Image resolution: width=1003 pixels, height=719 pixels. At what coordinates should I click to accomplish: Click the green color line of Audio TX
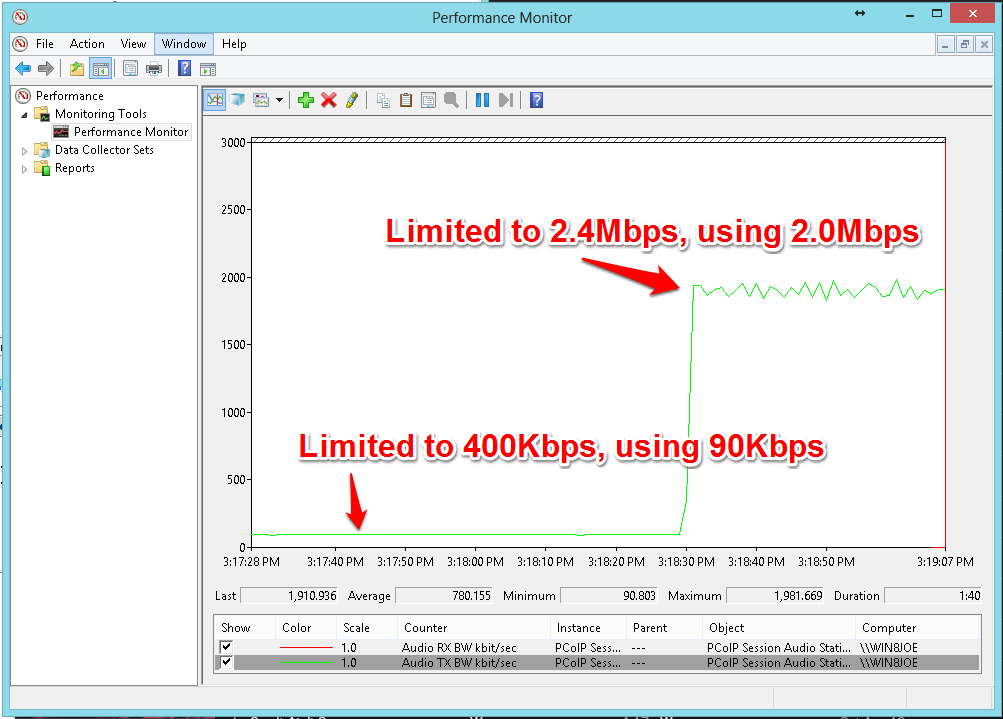pyautogui.click(x=307, y=662)
